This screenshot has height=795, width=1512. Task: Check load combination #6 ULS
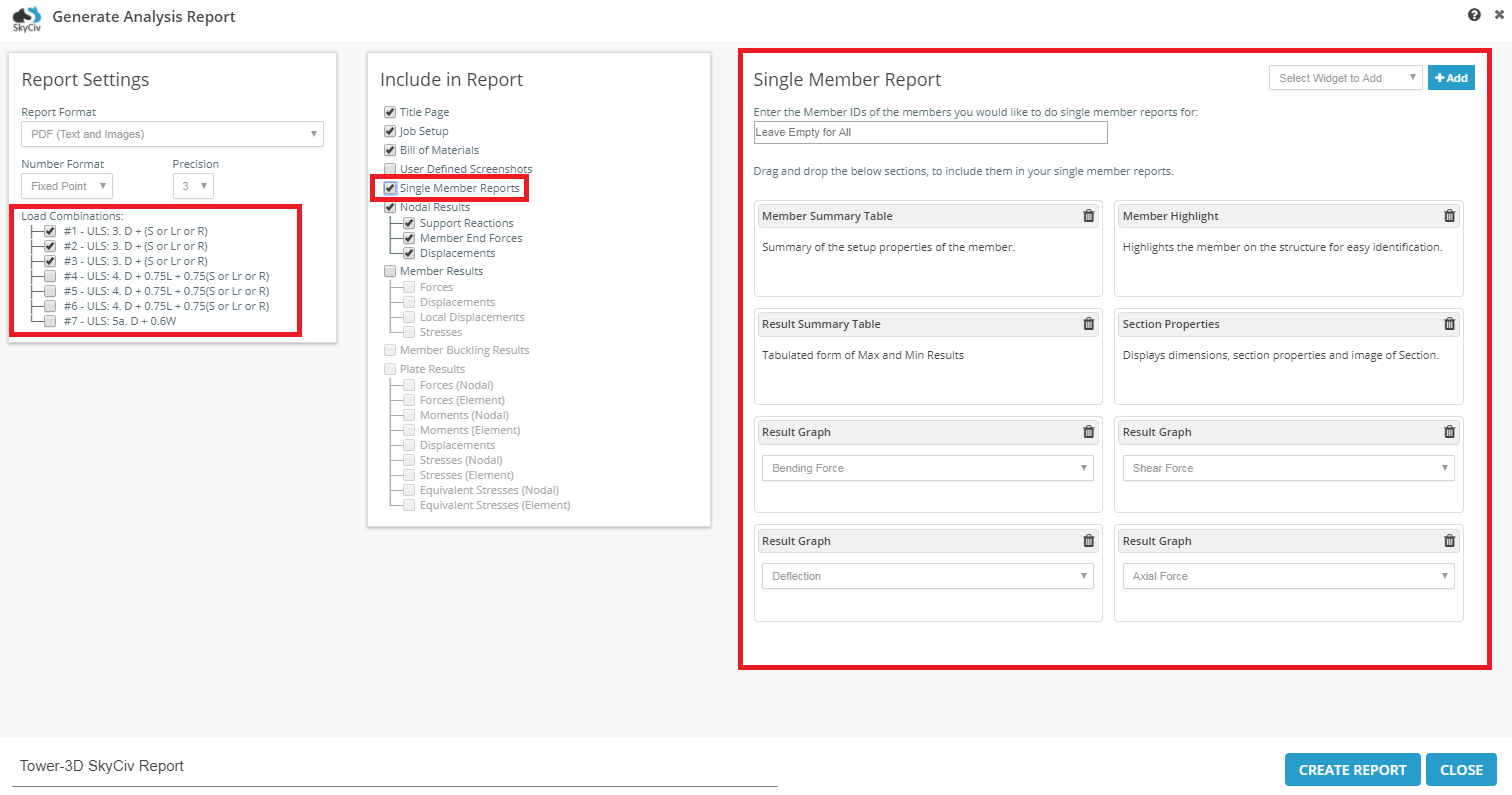tap(50, 306)
